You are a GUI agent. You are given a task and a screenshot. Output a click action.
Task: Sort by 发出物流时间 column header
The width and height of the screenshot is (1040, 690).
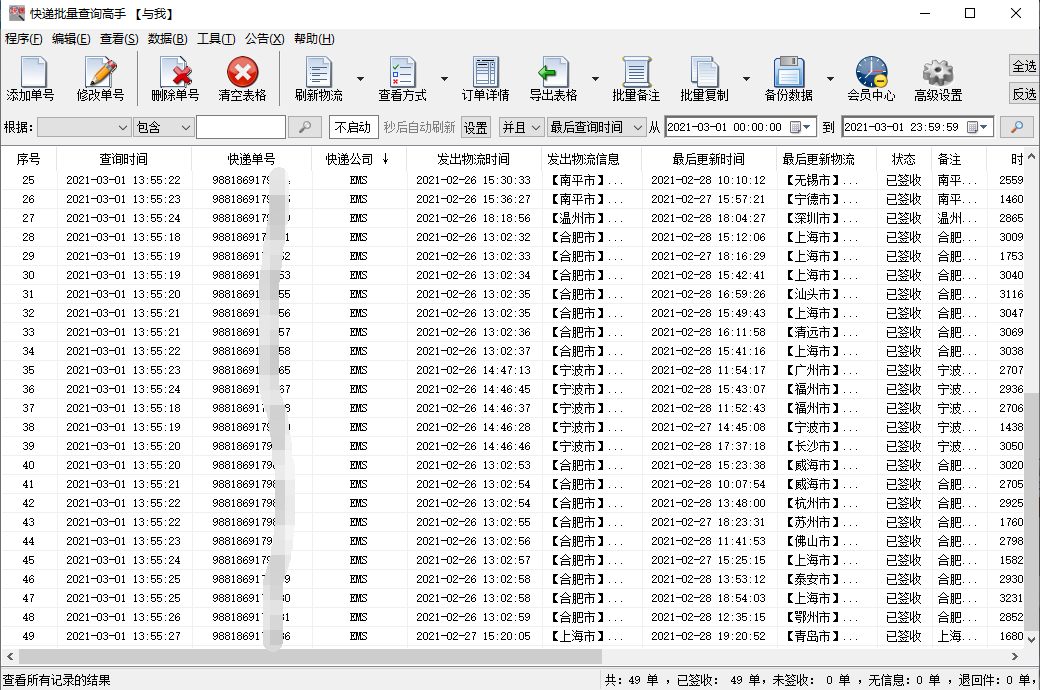(x=474, y=159)
